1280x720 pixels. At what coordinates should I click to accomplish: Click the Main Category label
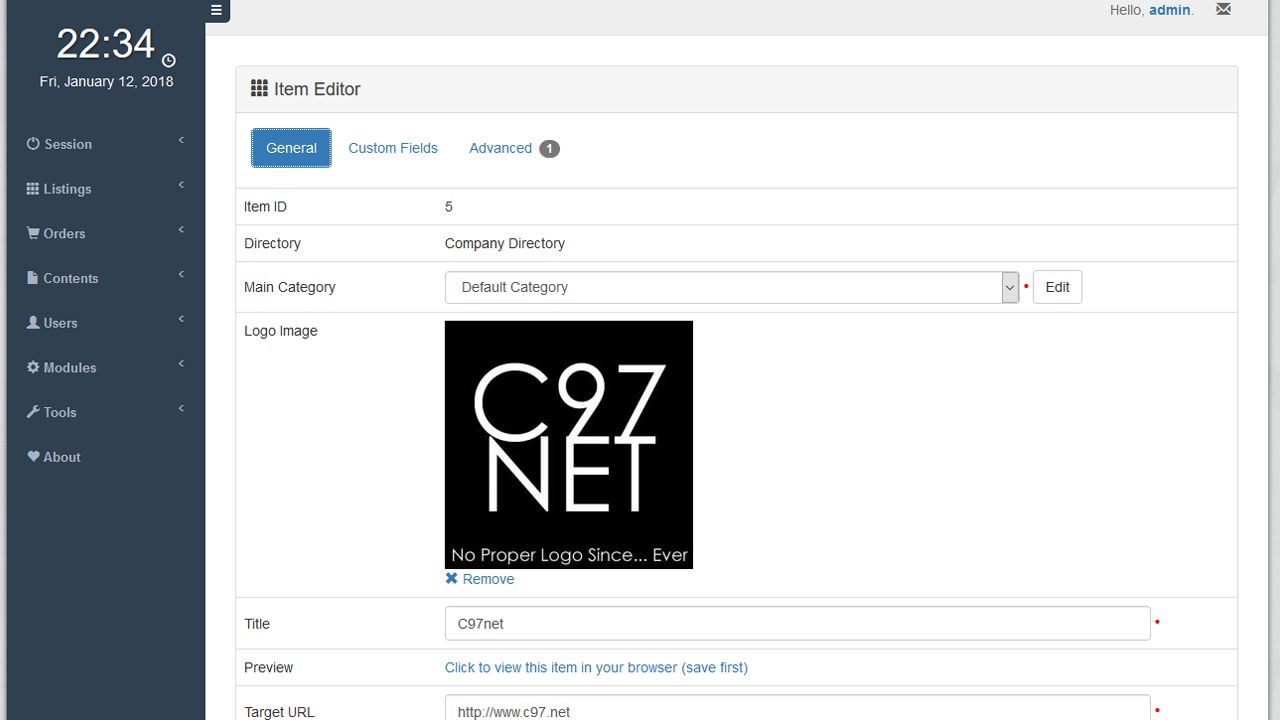290,287
